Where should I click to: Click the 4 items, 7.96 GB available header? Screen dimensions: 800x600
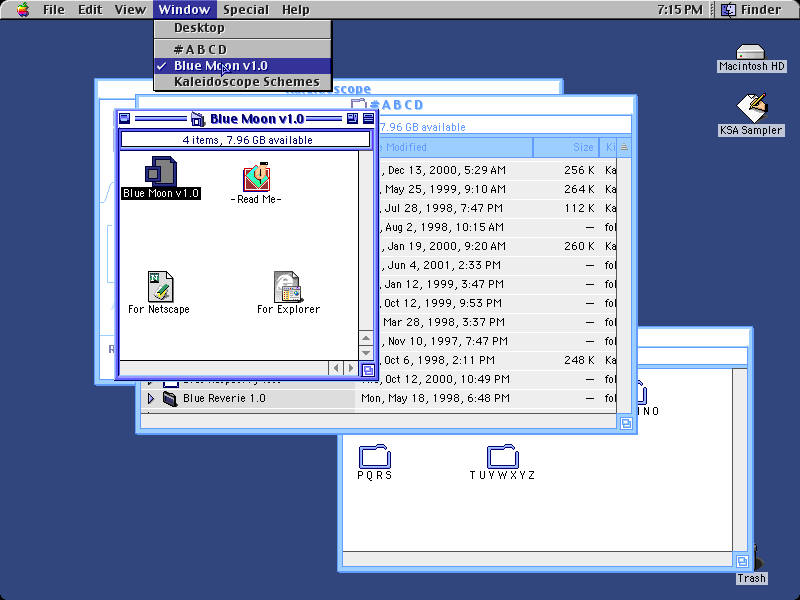247,140
